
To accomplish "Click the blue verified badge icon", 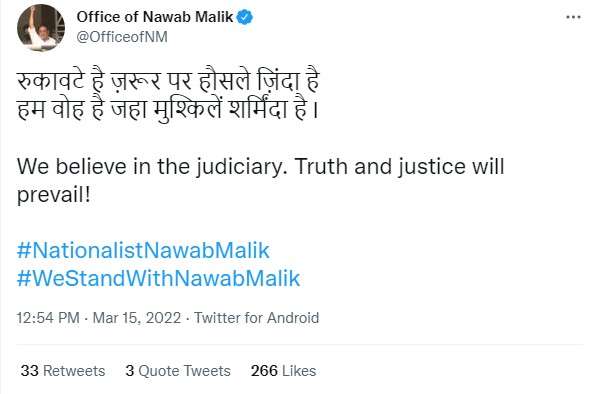I will click(x=244, y=17).
